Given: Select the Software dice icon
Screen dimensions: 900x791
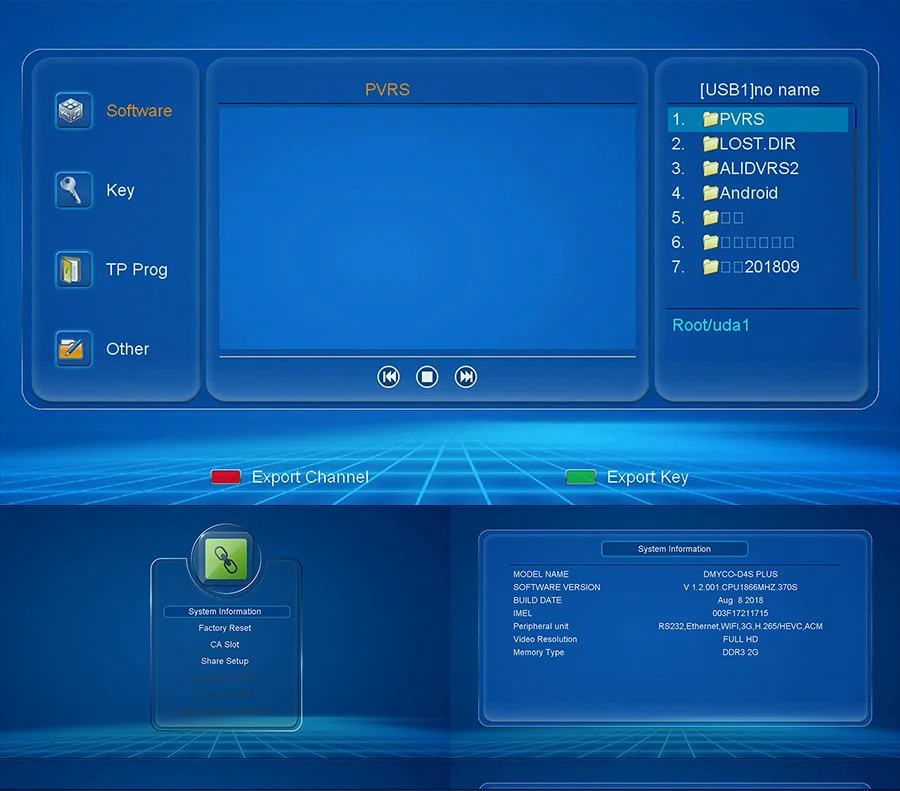Looking at the screenshot, I should point(73,110).
